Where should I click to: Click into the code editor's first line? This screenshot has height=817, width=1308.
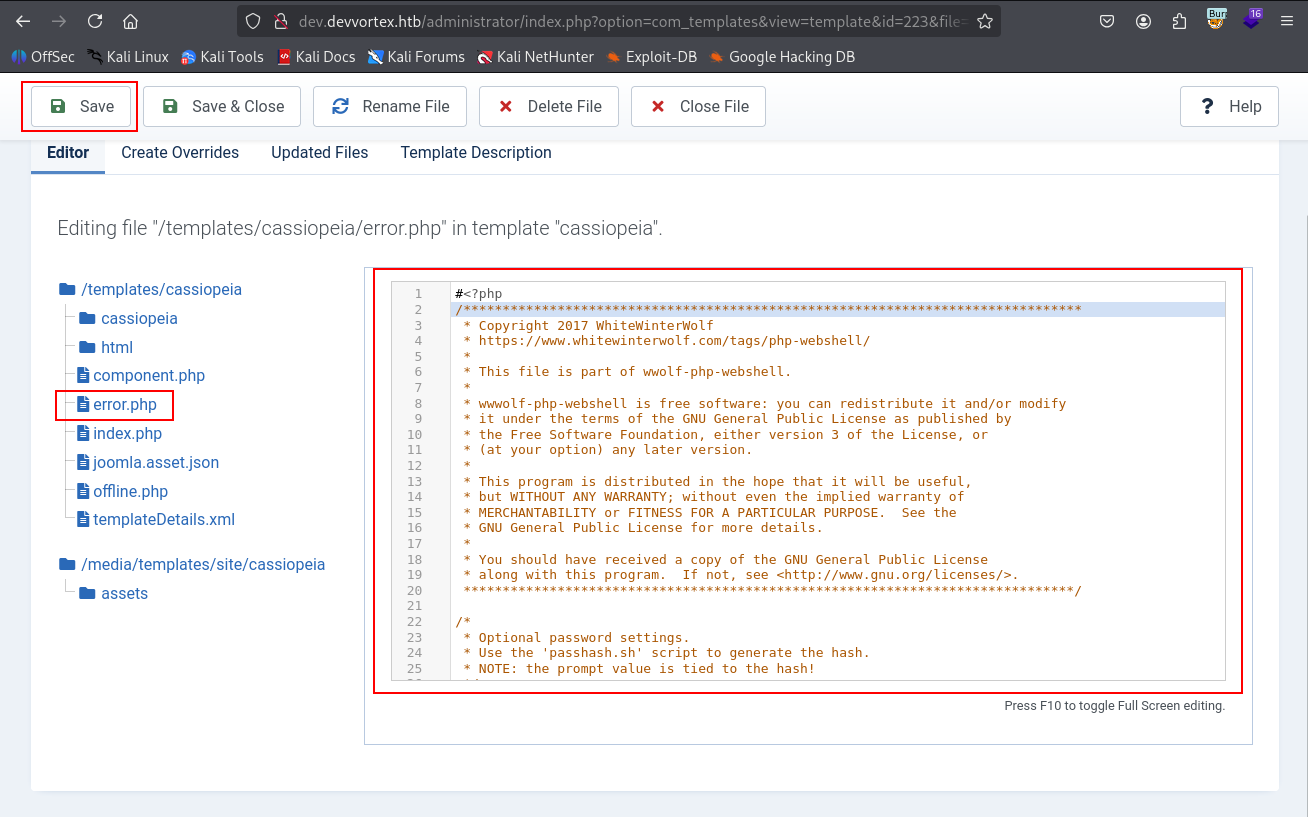pos(838,294)
